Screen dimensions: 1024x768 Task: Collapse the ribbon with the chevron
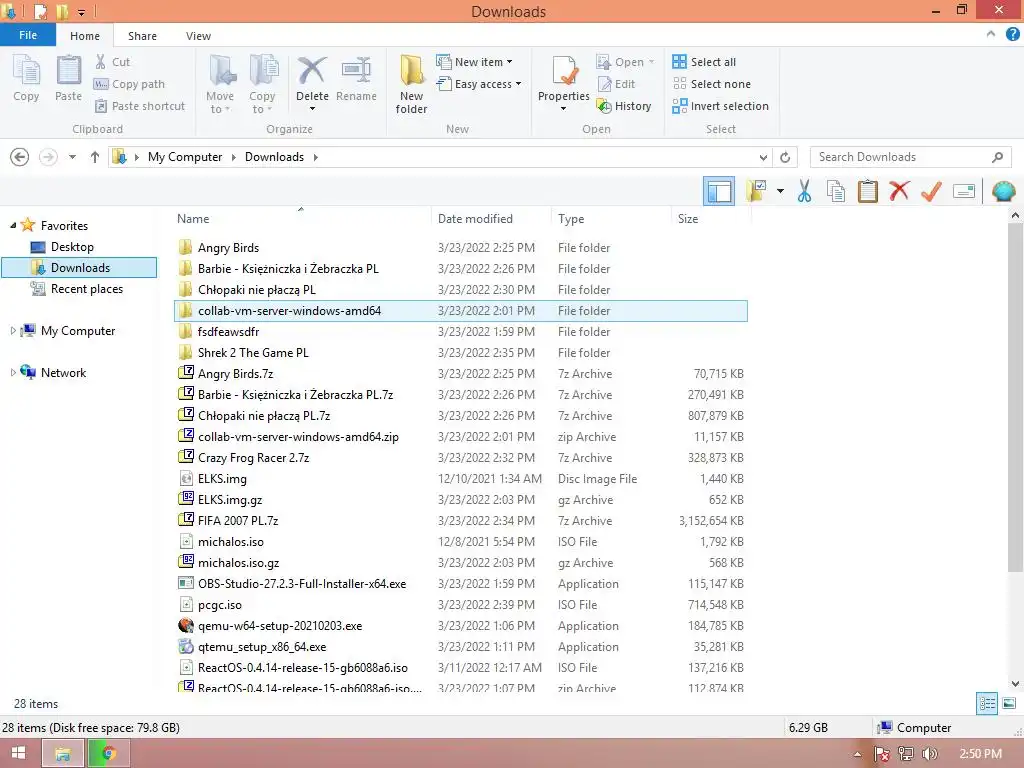tap(991, 35)
